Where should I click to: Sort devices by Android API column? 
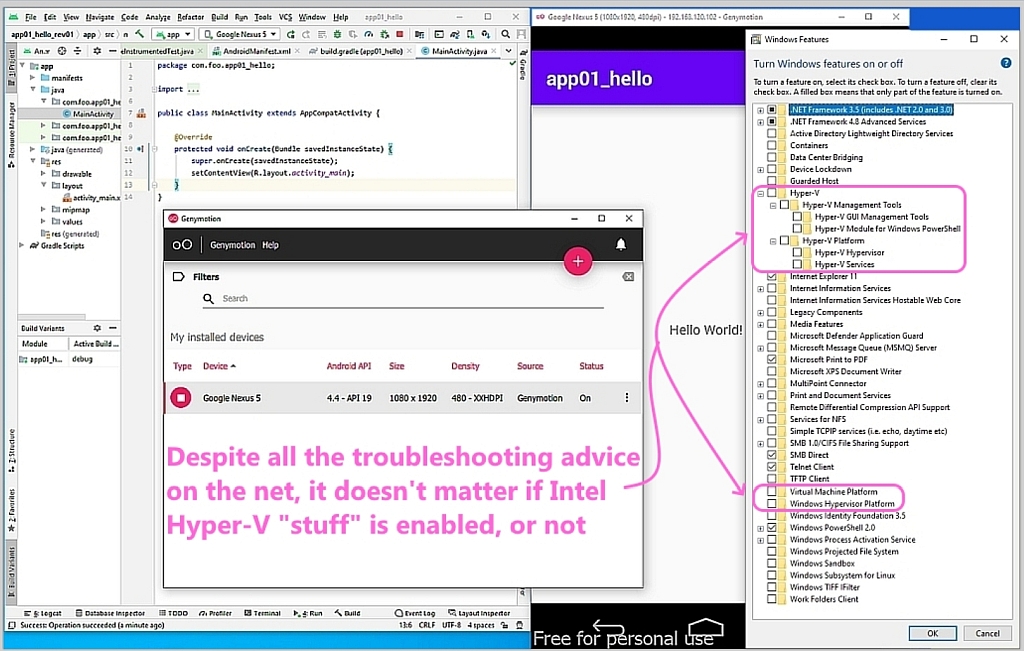click(x=349, y=366)
